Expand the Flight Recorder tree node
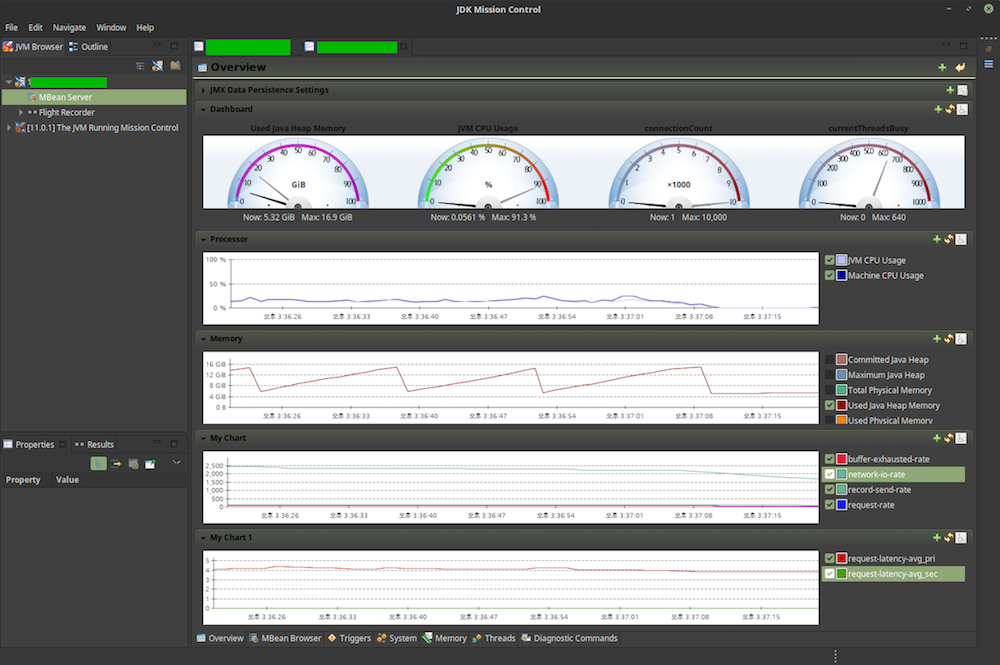The image size is (1000, 665). pos(20,112)
